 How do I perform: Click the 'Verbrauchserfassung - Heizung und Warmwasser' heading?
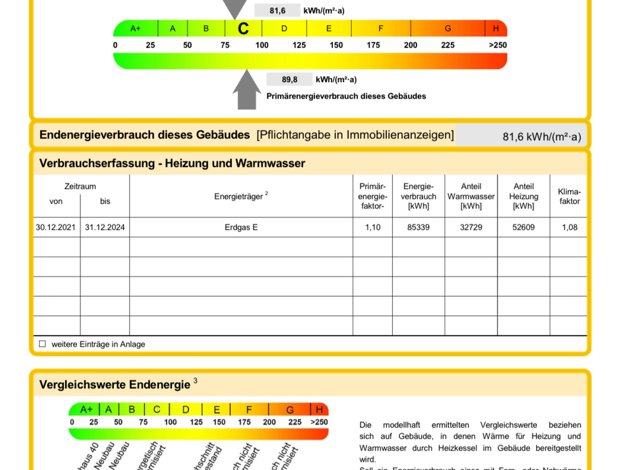(x=172, y=163)
